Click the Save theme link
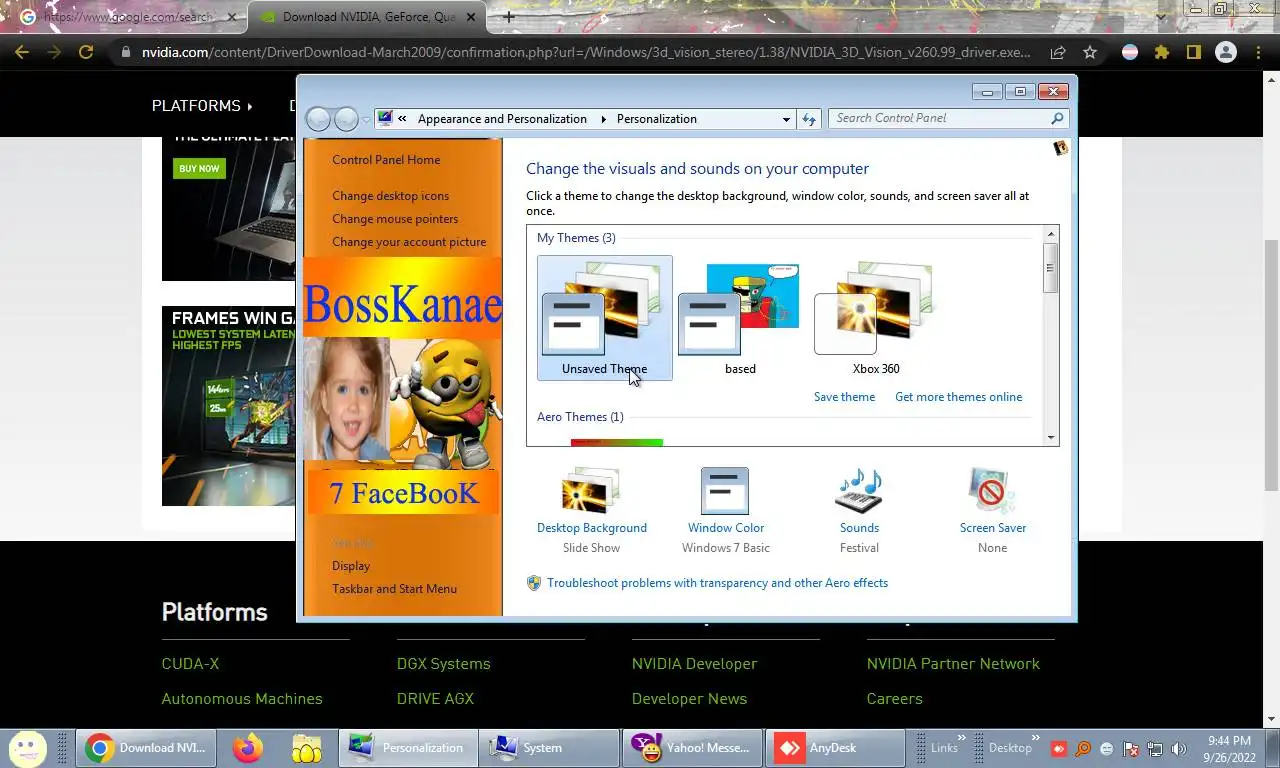The image size is (1280, 768). (x=844, y=397)
